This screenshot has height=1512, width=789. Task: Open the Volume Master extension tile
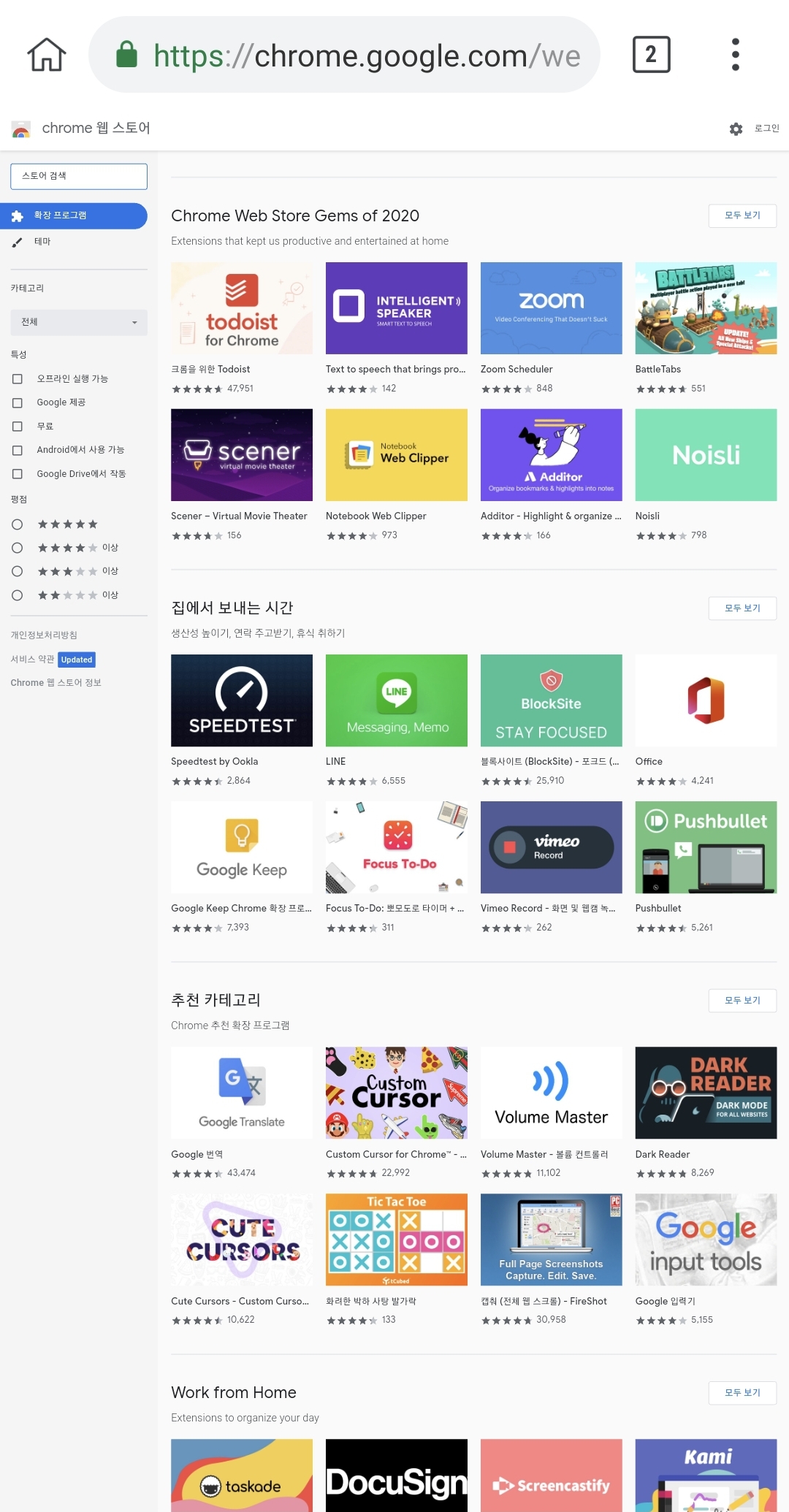tap(552, 1093)
